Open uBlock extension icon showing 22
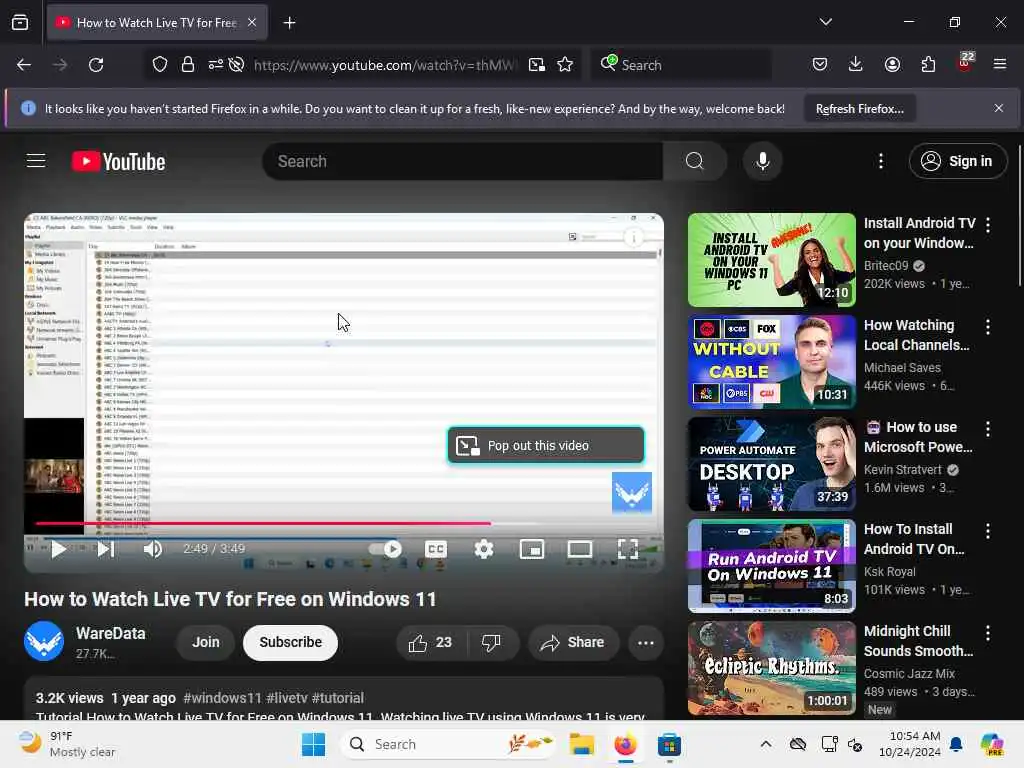Viewport: 1024px width, 768px height. [965, 63]
